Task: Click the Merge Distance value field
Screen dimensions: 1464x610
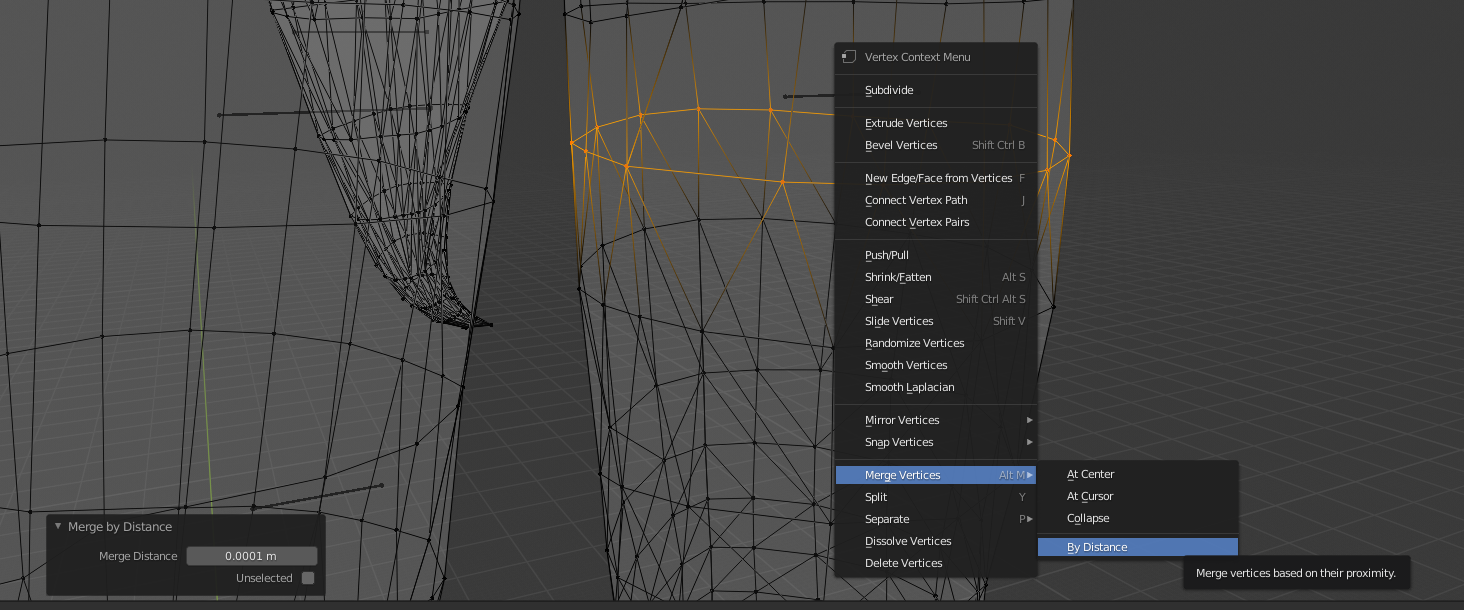Action: pos(252,556)
